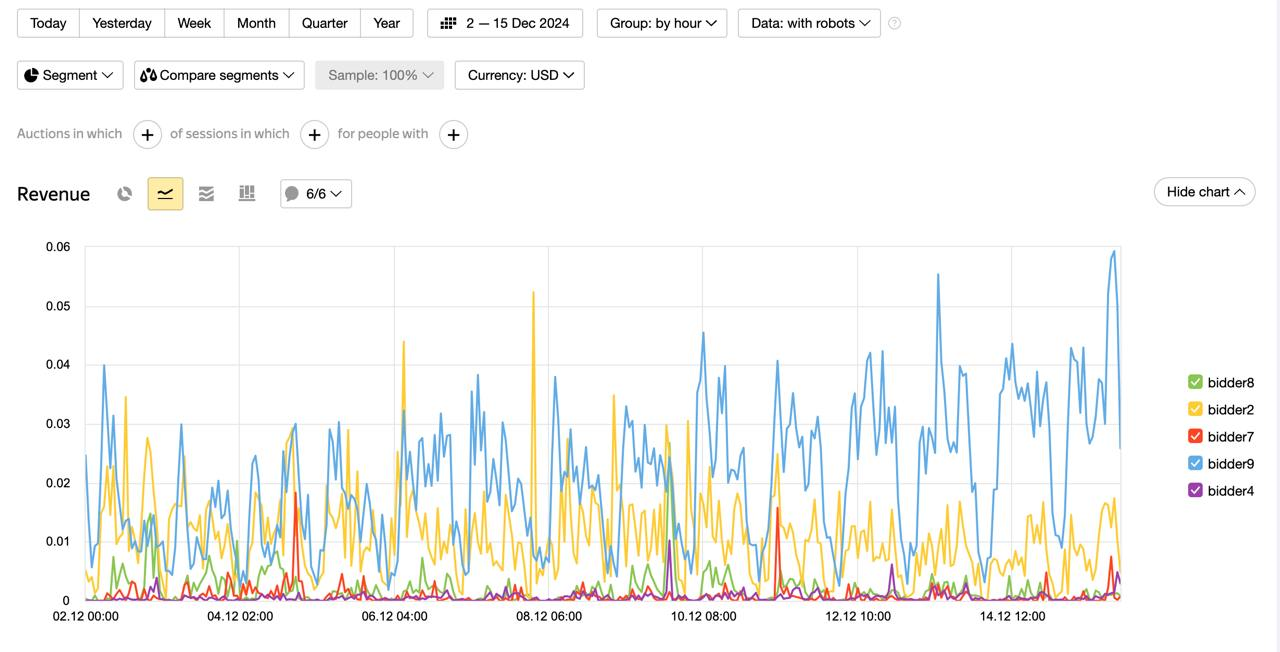Viewport: 1280px width, 652px height.
Task: Toggle the bidder2 legend checkbox
Action: [x=1195, y=409]
